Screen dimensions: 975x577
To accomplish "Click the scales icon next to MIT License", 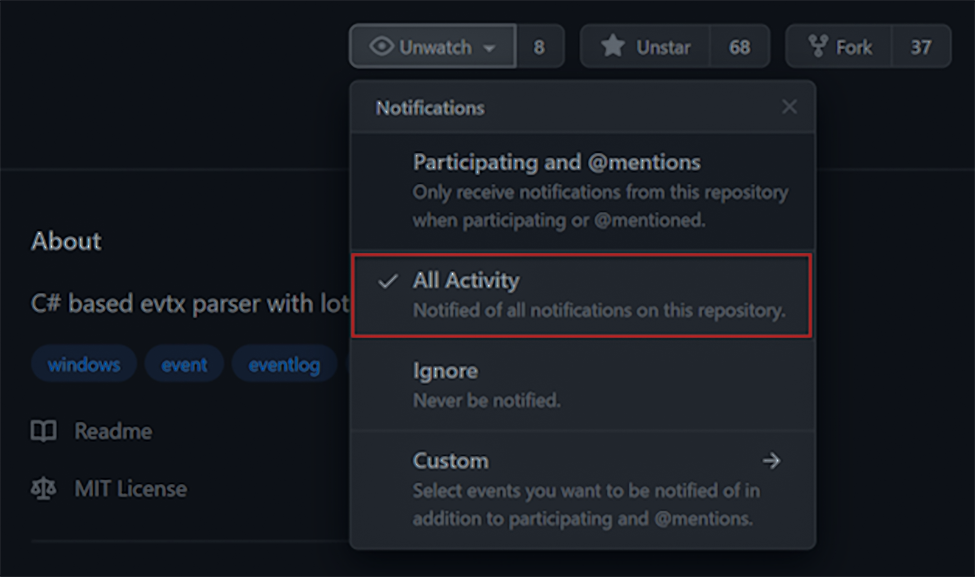I will click(x=44, y=489).
